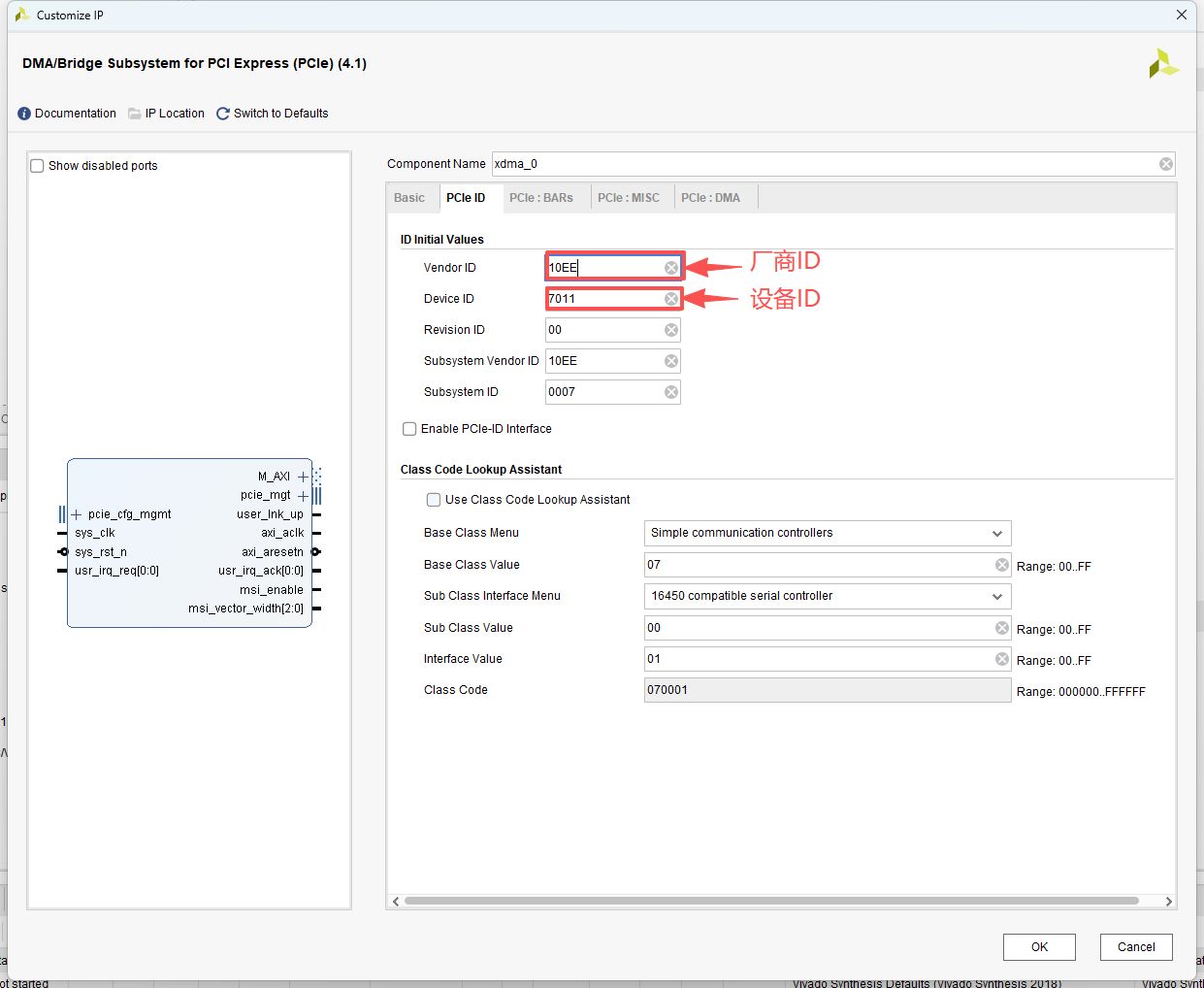Toggle Show disabled ports checkbox
This screenshot has width=1204, height=988.
tap(37, 166)
